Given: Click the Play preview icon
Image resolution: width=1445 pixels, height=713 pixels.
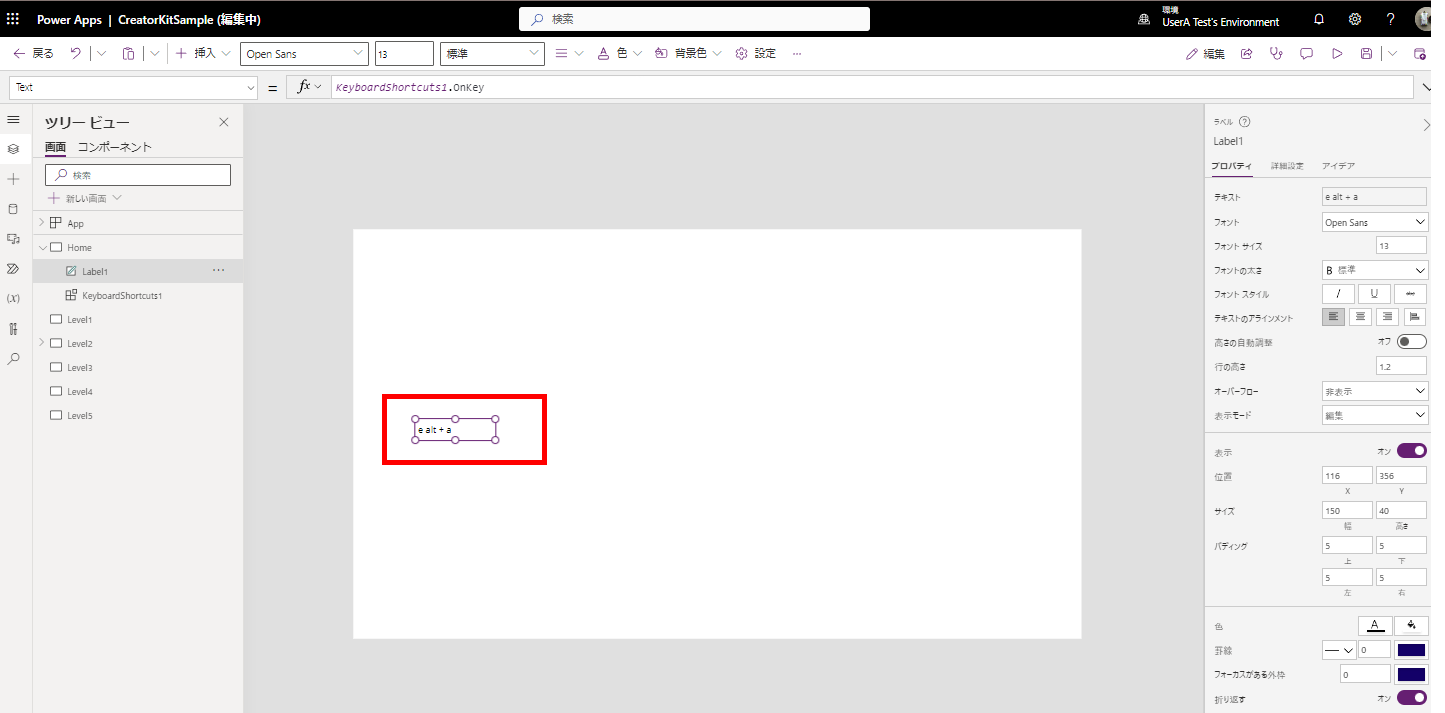Looking at the screenshot, I should point(1337,54).
